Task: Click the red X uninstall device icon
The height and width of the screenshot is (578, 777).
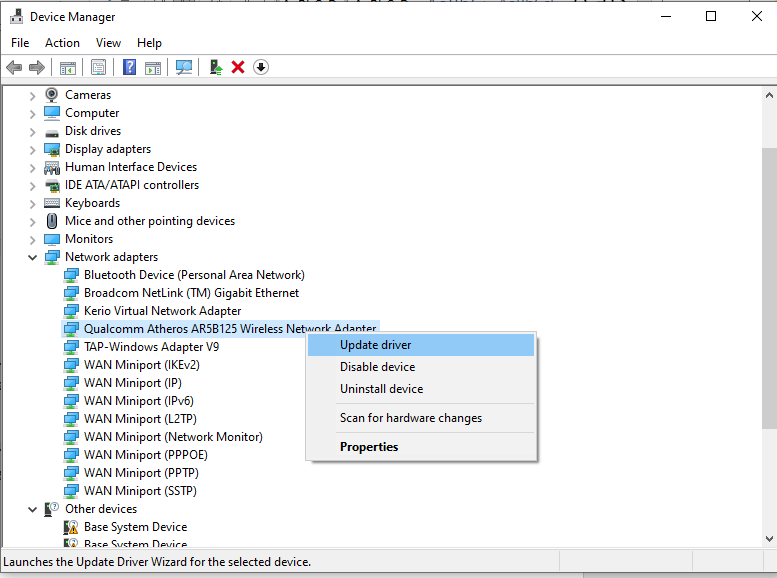Action: pyautogui.click(x=238, y=67)
